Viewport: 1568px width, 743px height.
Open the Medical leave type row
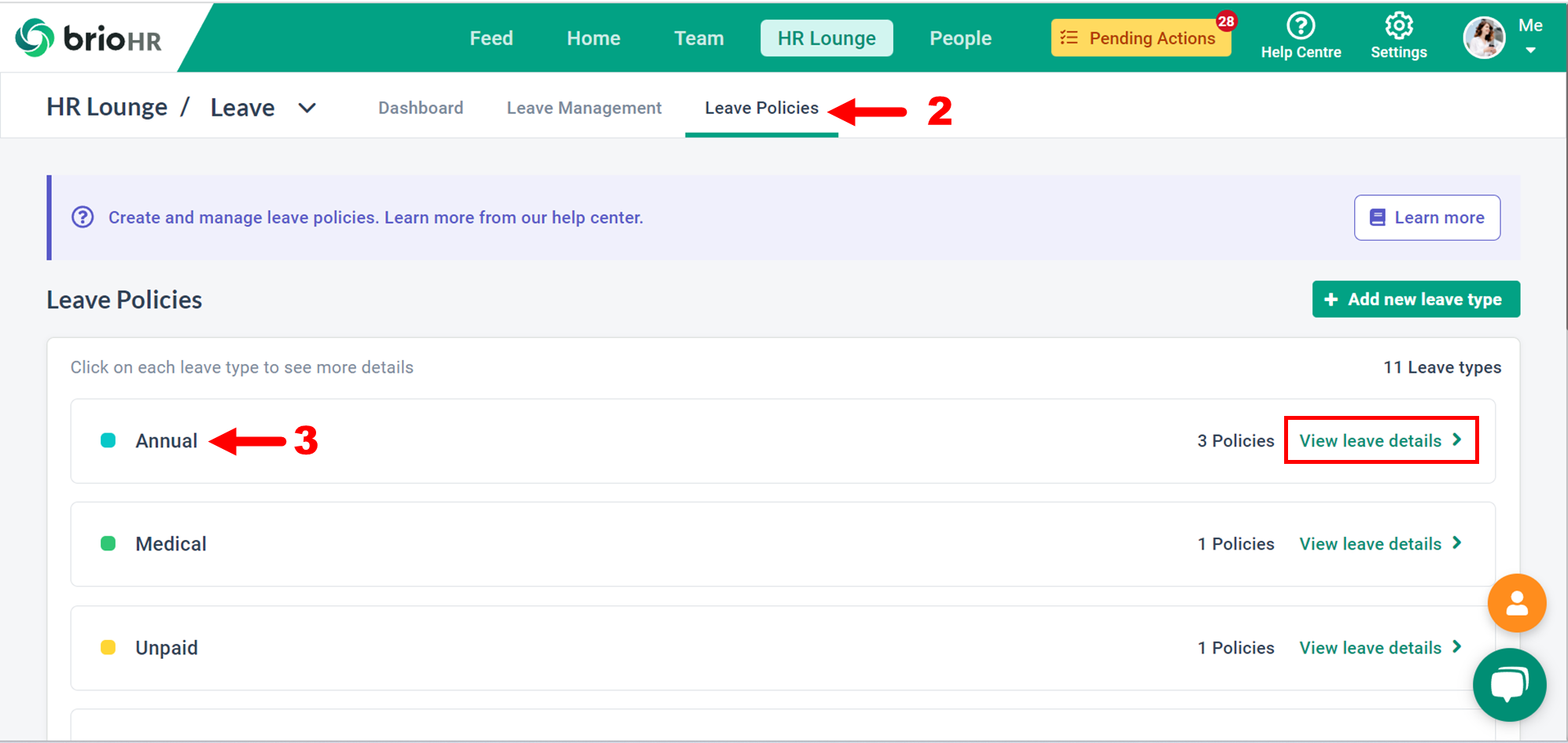[x=782, y=544]
